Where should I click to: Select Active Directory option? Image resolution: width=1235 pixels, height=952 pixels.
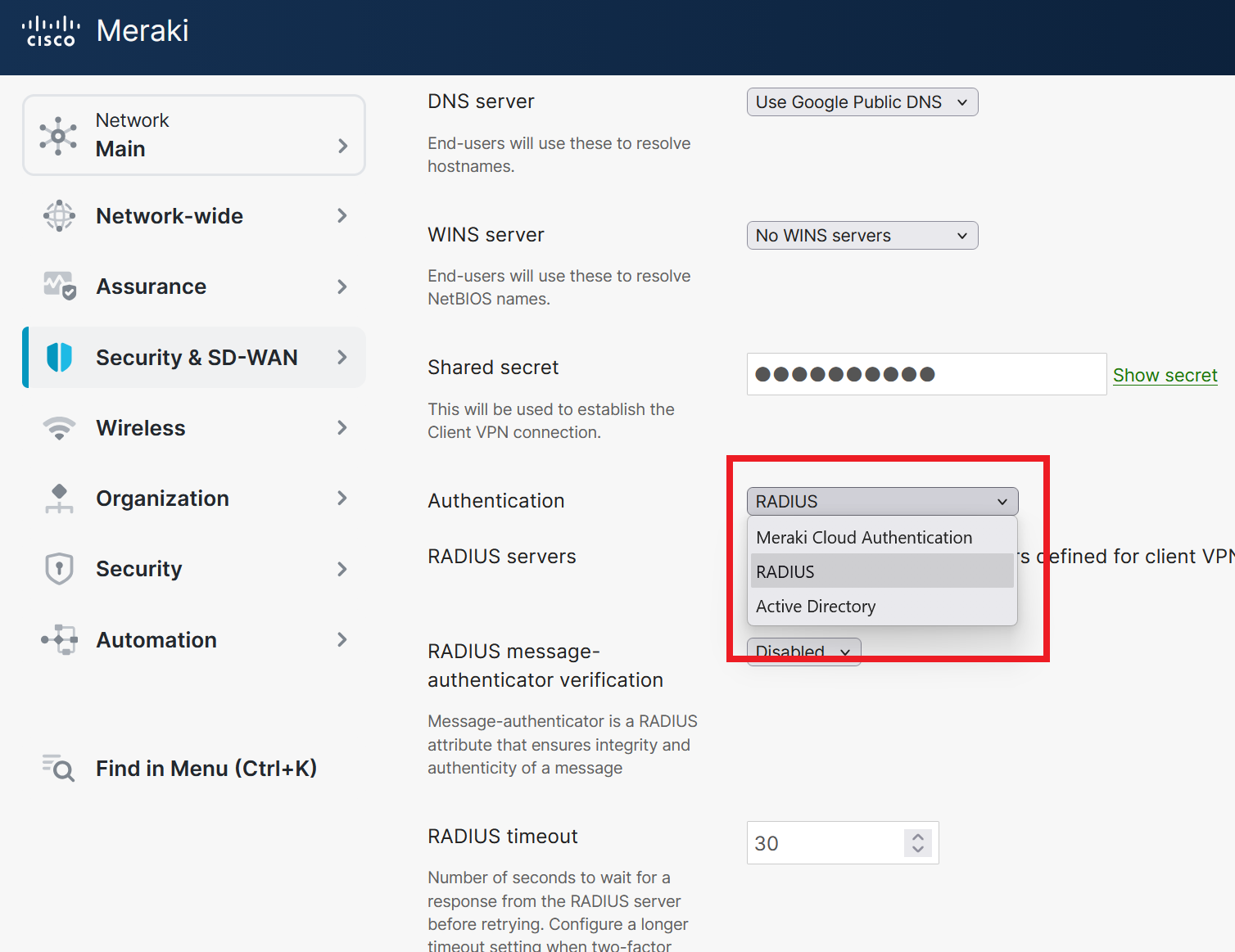pyautogui.click(x=882, y=607)
